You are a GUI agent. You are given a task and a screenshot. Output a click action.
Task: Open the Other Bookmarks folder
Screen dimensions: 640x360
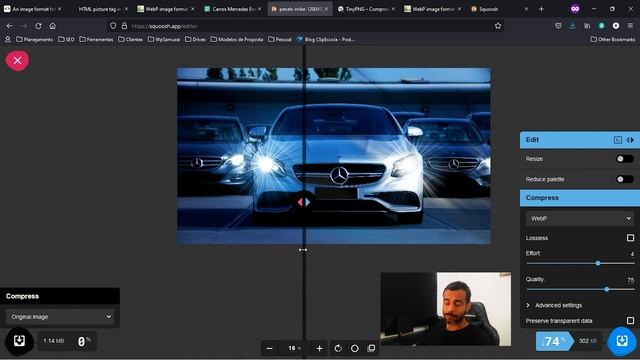tap(613, 40)
